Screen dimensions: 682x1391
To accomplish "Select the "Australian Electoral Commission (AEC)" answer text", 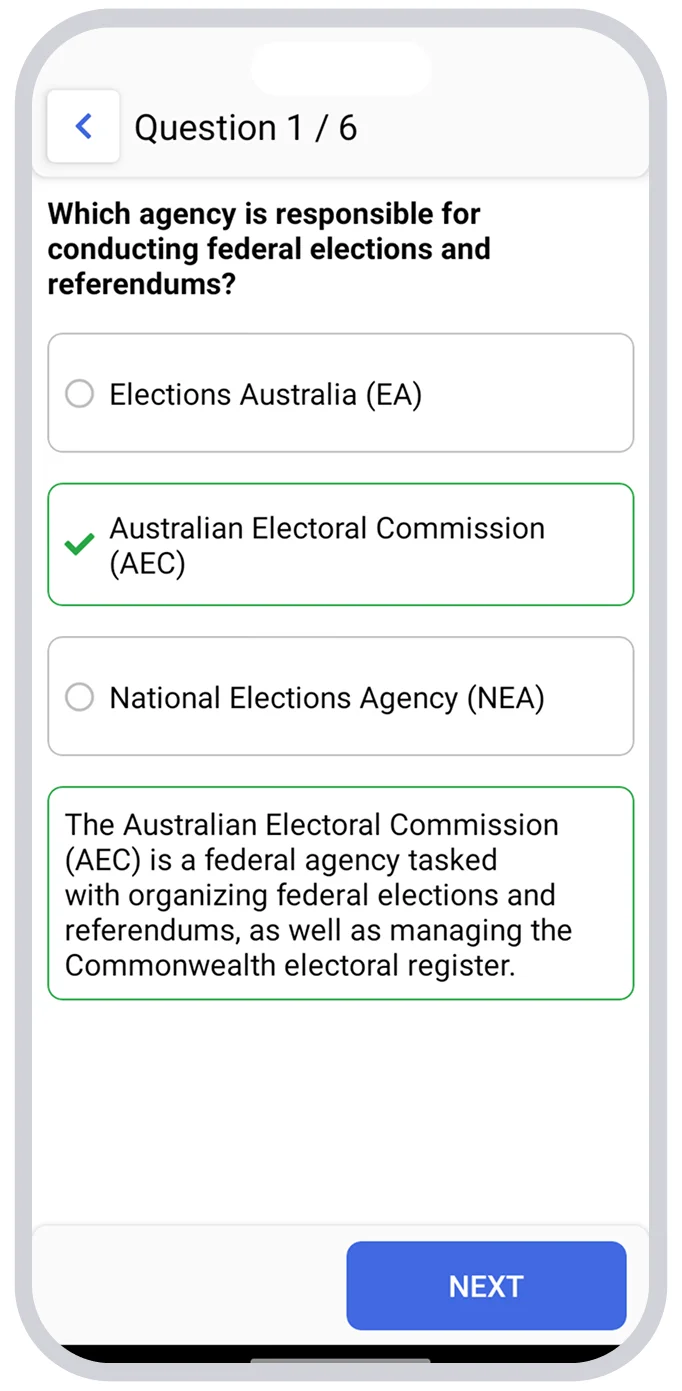I will pos(327,530).
